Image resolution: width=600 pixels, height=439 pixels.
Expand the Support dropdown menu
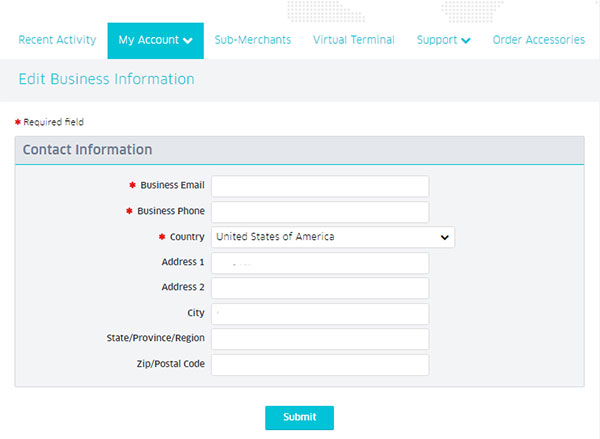point(443,40)
